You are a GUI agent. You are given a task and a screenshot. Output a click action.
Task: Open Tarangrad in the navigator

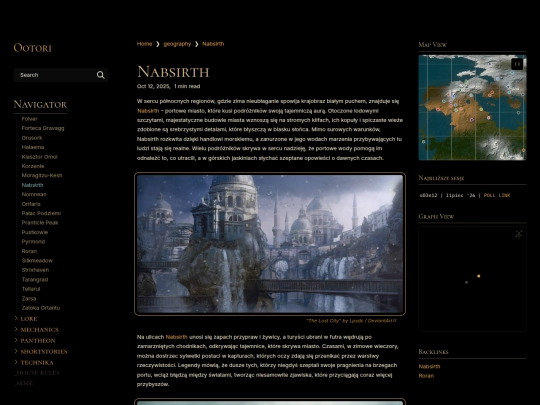(x=35, y=279)
